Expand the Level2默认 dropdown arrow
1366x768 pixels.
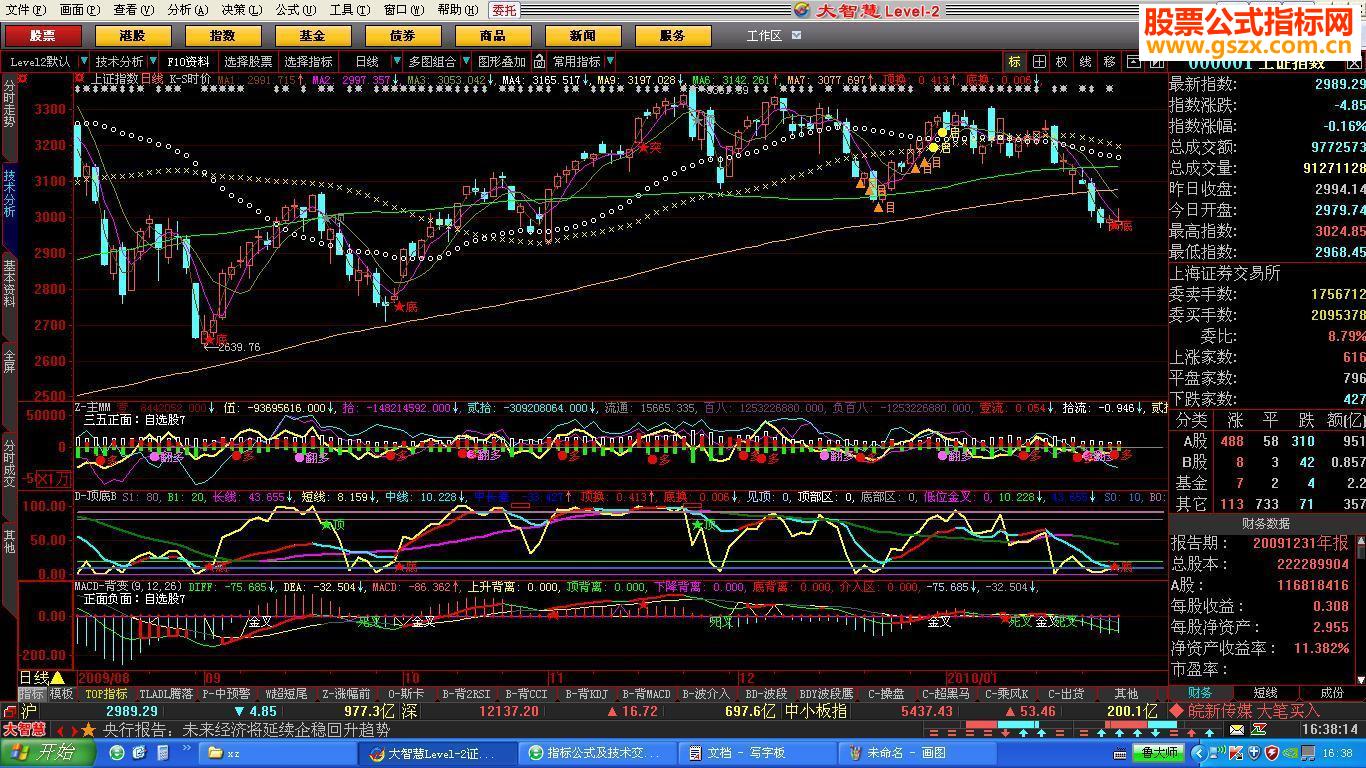pos(84,61)
